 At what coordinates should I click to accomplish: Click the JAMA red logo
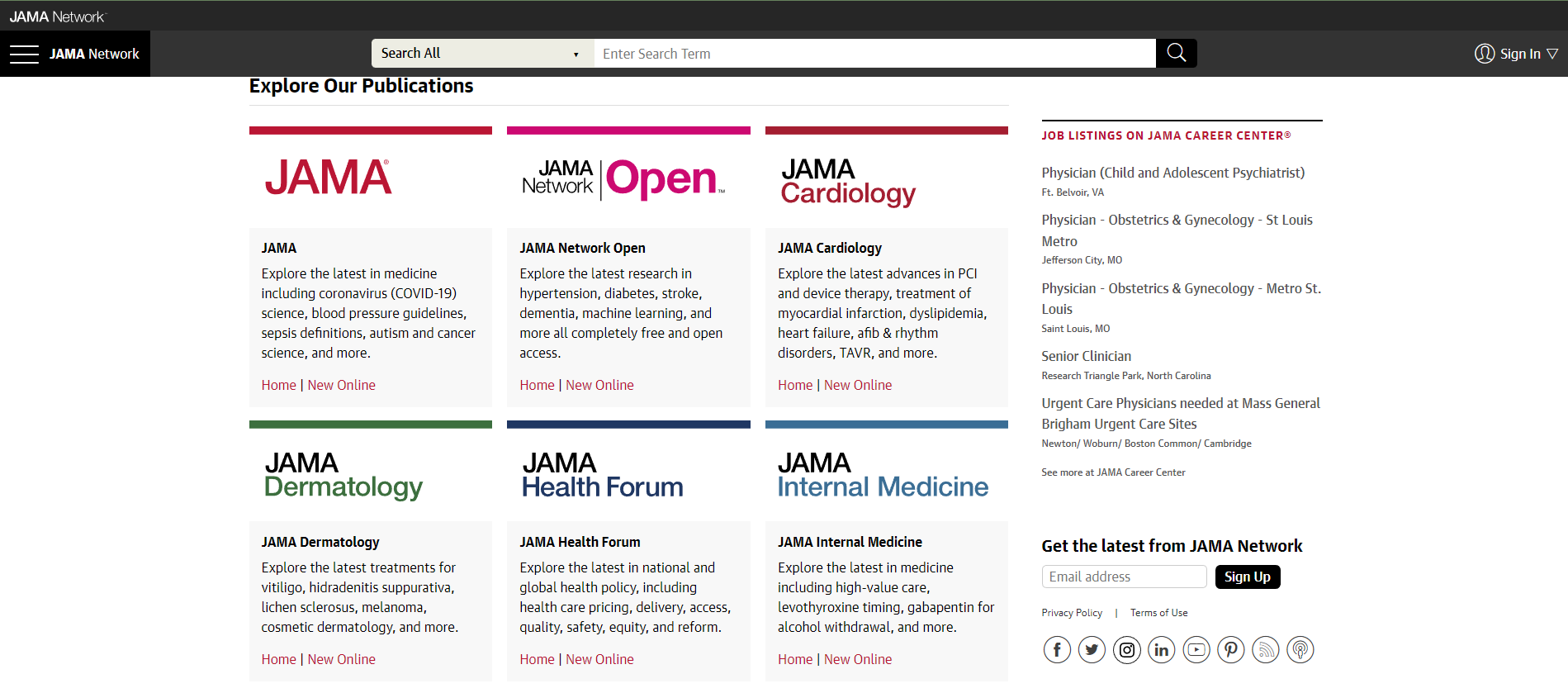coord(328,177)
